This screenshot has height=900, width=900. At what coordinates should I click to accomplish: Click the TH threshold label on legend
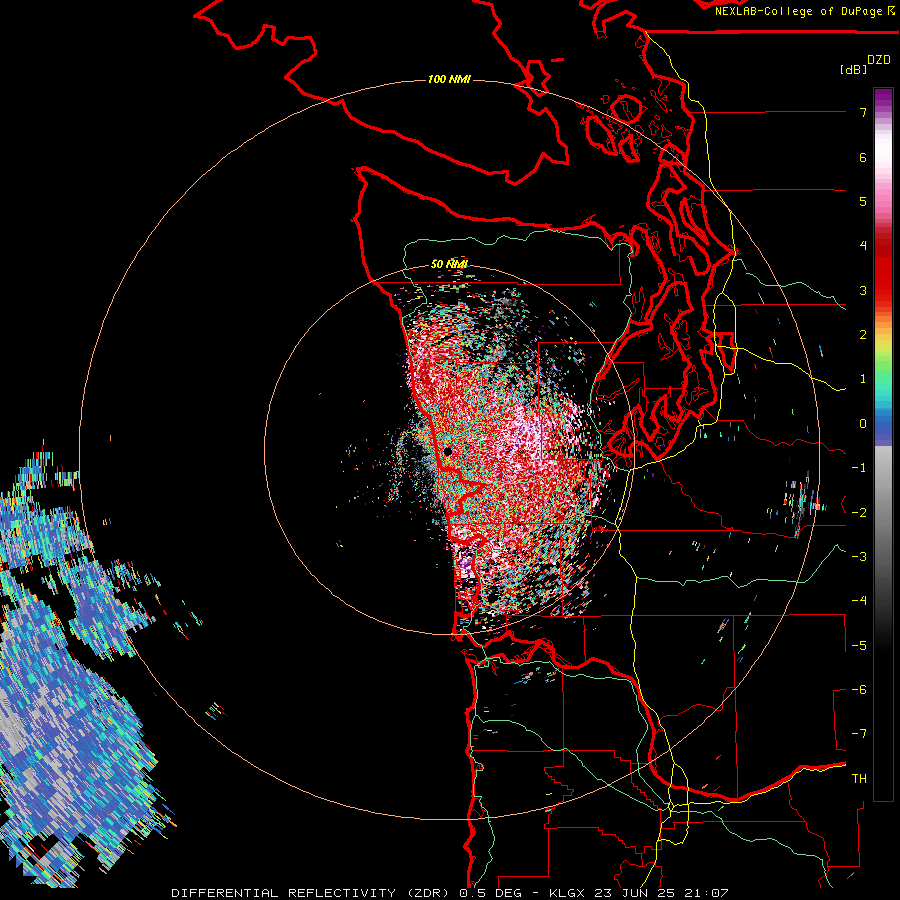tap(859, 779)
